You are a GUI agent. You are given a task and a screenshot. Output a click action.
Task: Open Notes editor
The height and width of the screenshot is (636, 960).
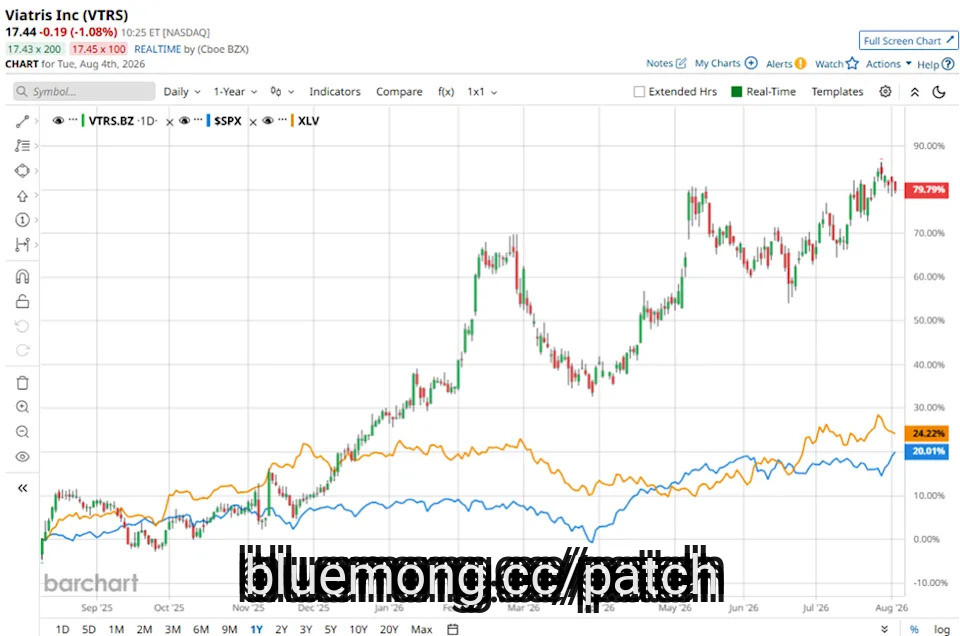click(666, 63)
